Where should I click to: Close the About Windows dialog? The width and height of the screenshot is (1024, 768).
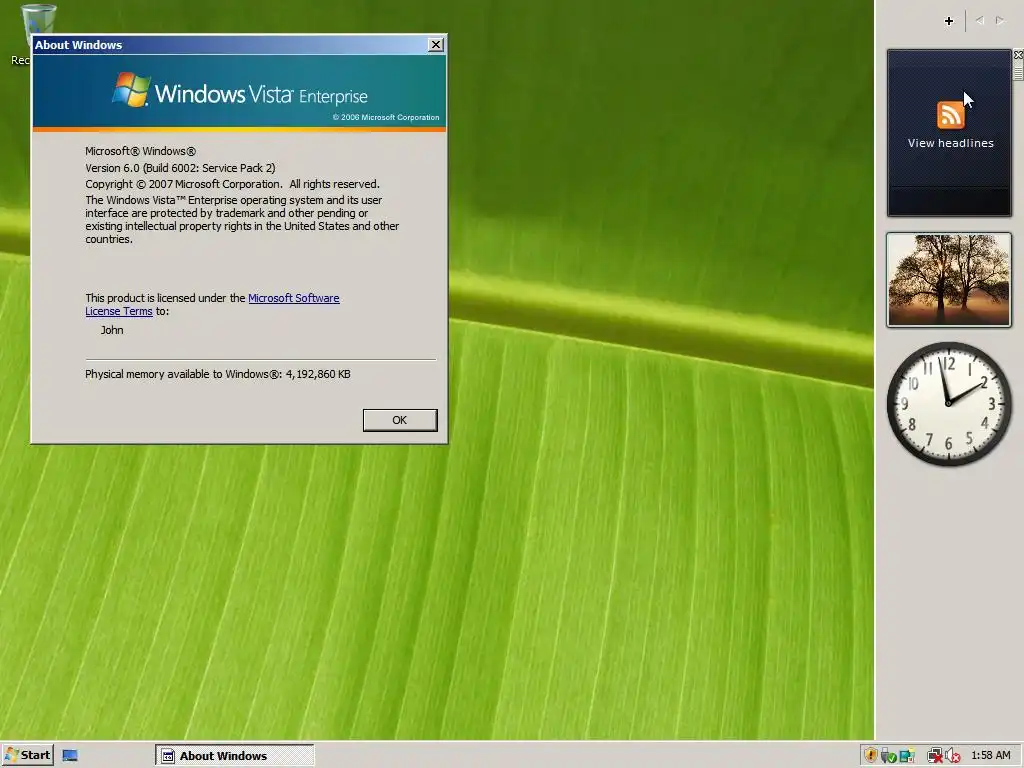[x=436, y=44]
